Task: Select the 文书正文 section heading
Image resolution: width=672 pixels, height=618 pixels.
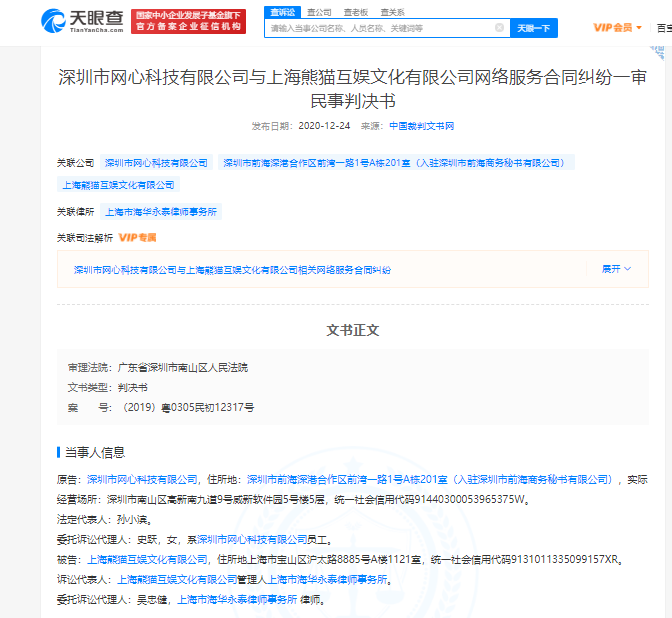Action: pyautogui.click(x=353, y=330)
